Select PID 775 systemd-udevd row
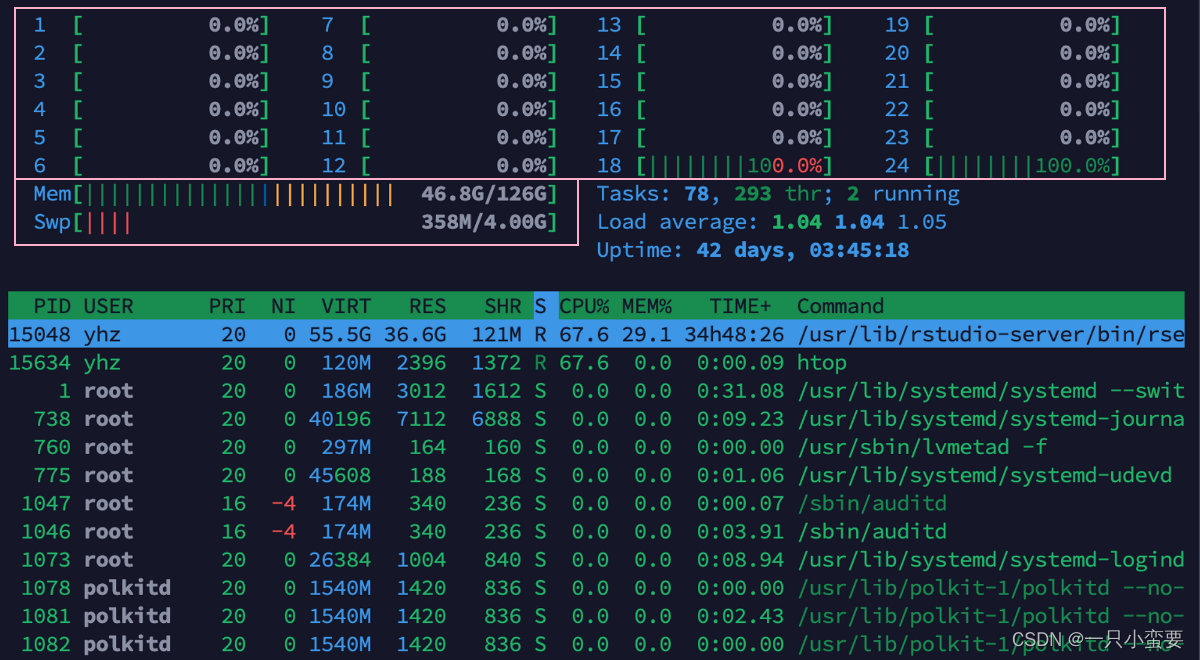 tap(596, 475)
